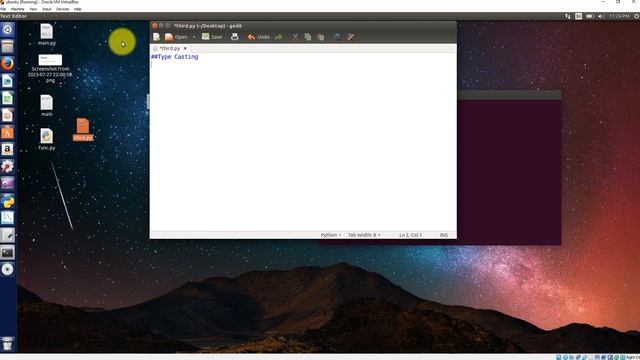Redo with the green arrow icon

tap(278, 37)
